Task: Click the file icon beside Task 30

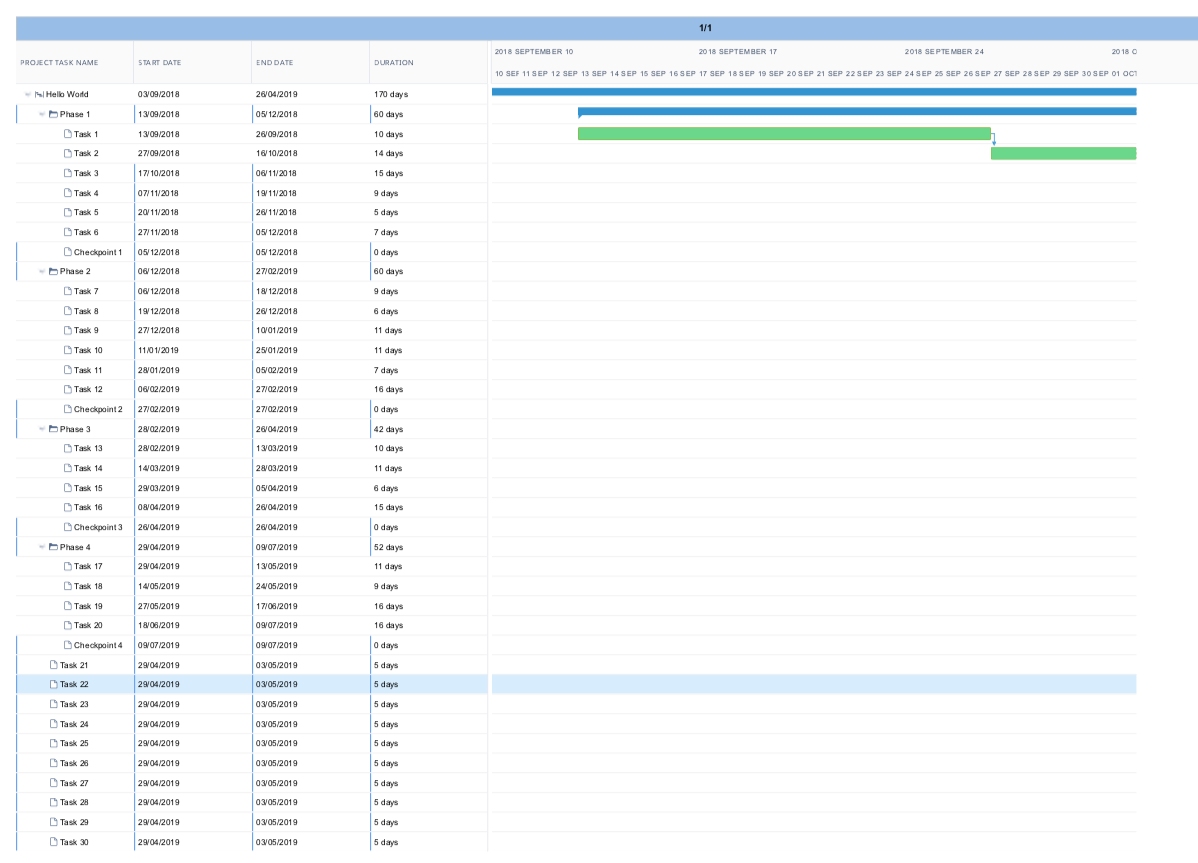Action: click(x=53, y=842)
